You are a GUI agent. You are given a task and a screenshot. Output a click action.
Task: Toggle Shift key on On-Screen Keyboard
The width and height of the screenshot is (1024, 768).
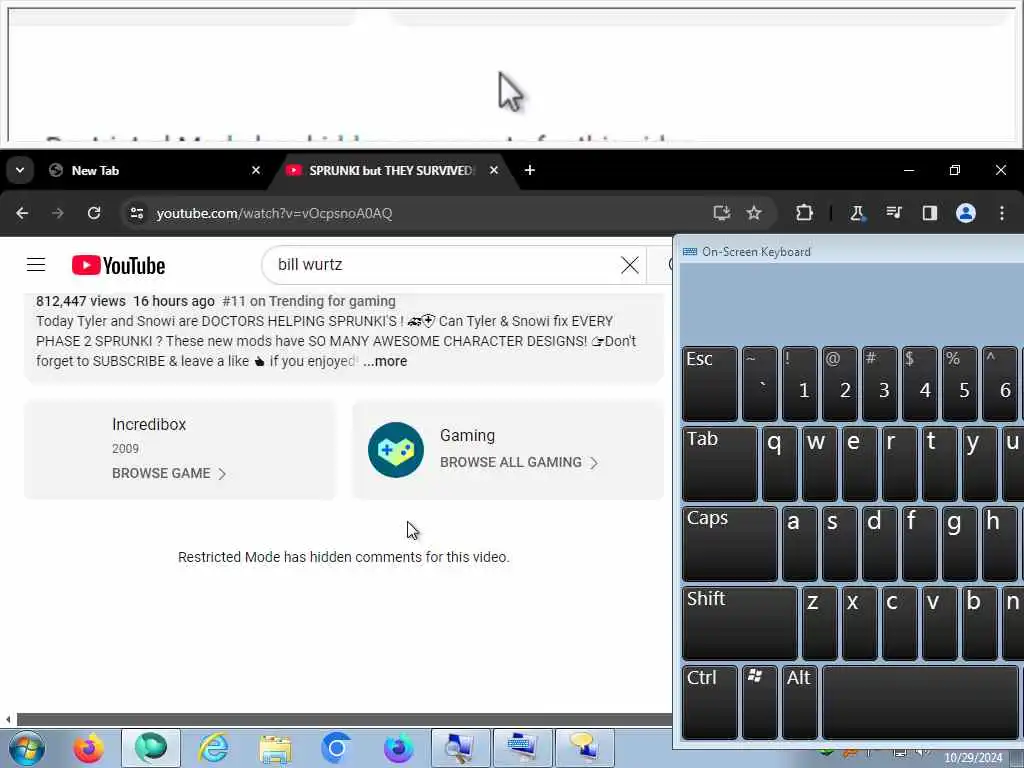point(739,623)
